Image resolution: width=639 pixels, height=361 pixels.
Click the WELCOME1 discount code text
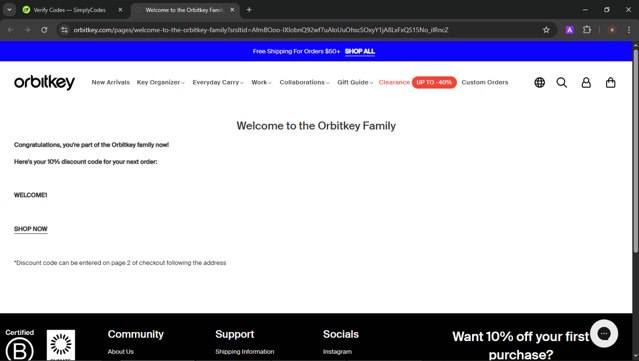(31, 195)
